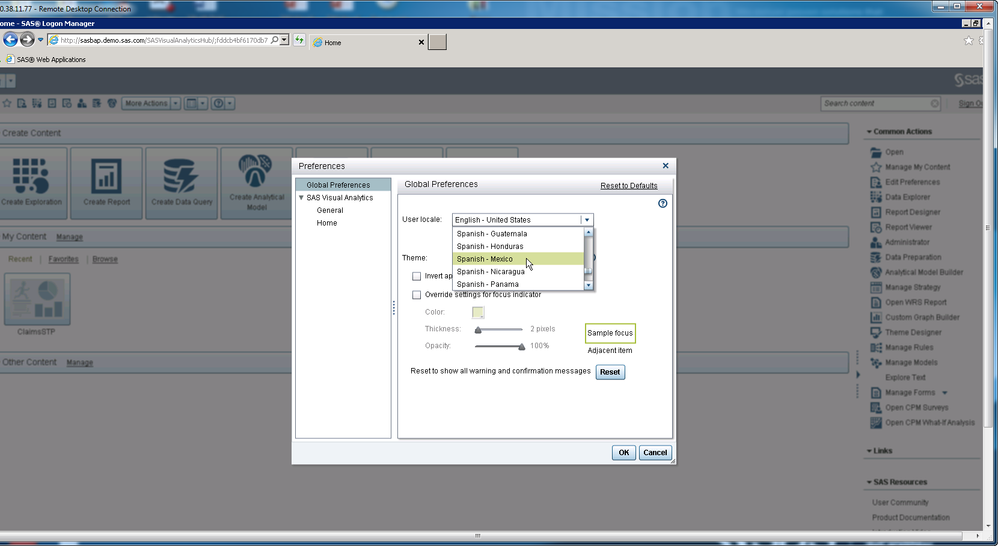998x546 pixels.
Task: Open the help menu dropdown arrow
Action: tap(230, 103)
